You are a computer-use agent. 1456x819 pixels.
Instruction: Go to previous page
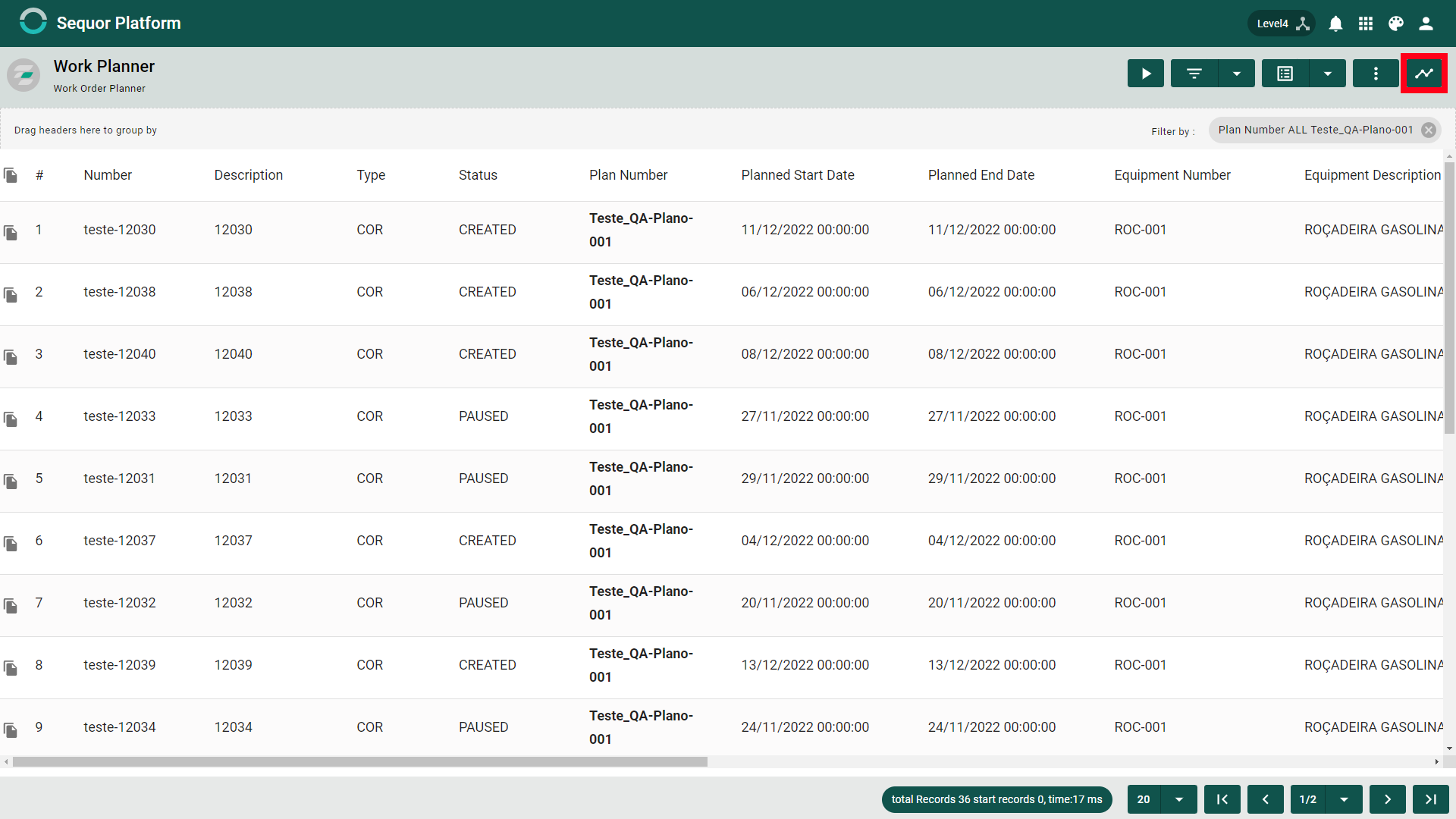(1266, 799)
